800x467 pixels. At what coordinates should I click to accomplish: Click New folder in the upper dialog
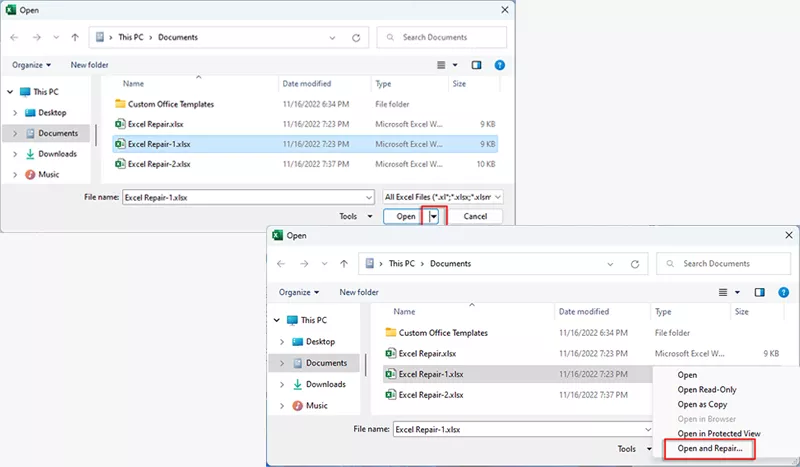click(x=89, y=65)
